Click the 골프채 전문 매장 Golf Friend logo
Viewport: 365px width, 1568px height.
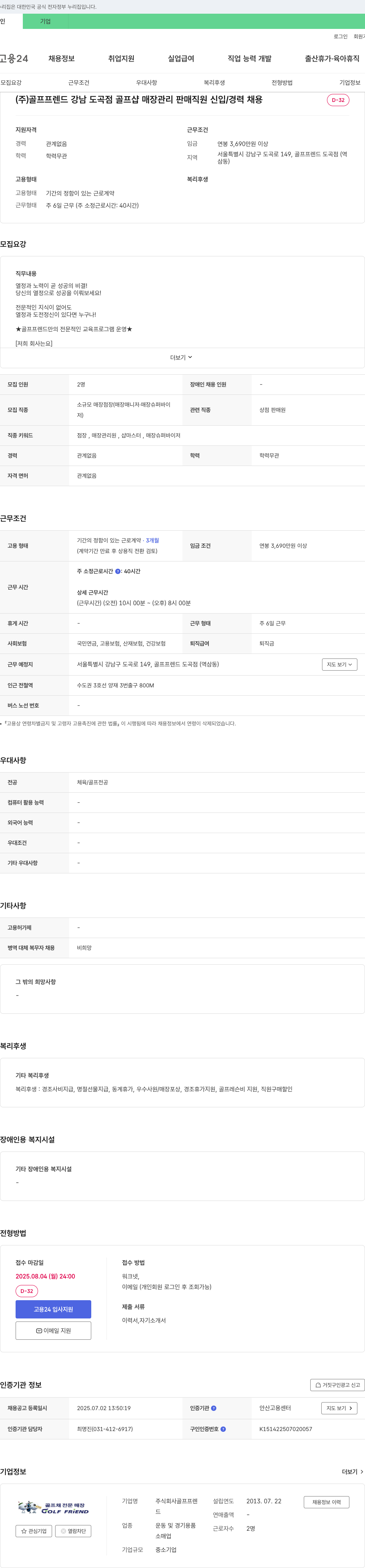point(54,1507)
